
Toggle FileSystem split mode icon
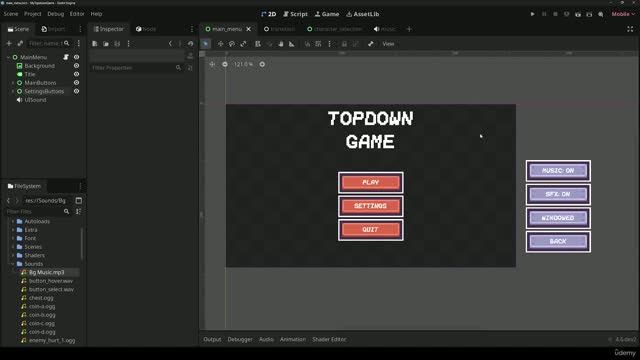pos(79,200)
